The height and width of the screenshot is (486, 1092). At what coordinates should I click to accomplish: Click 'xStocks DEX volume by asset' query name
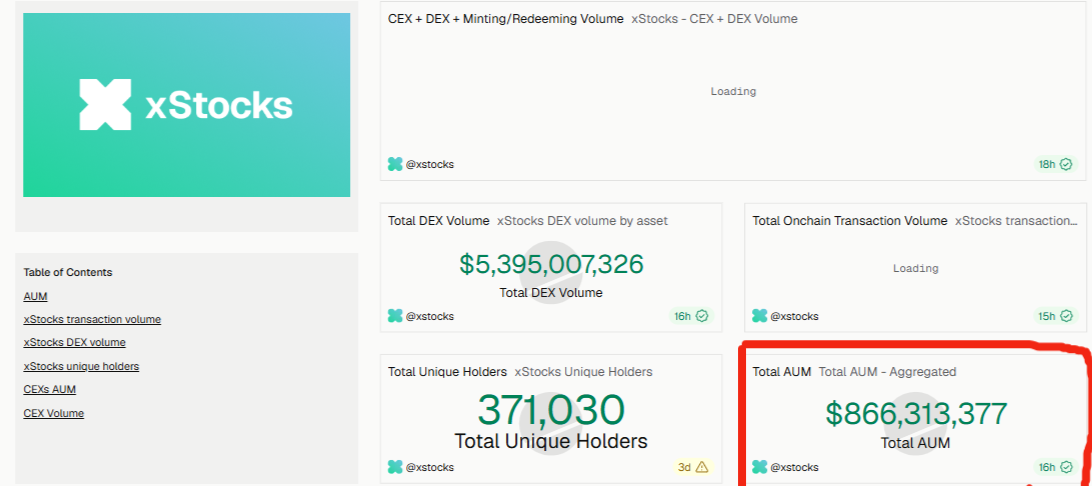click(x=582, y=221)
